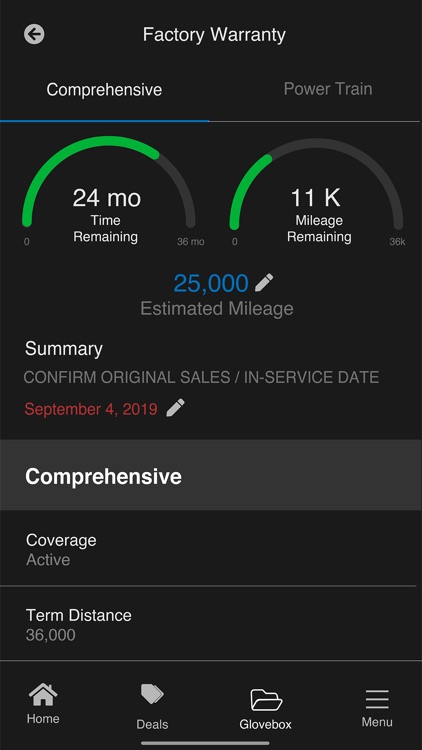Viewport: 422px width, 750px height.
Task: Tap the back arrow icon
Action: coord(34,34)
